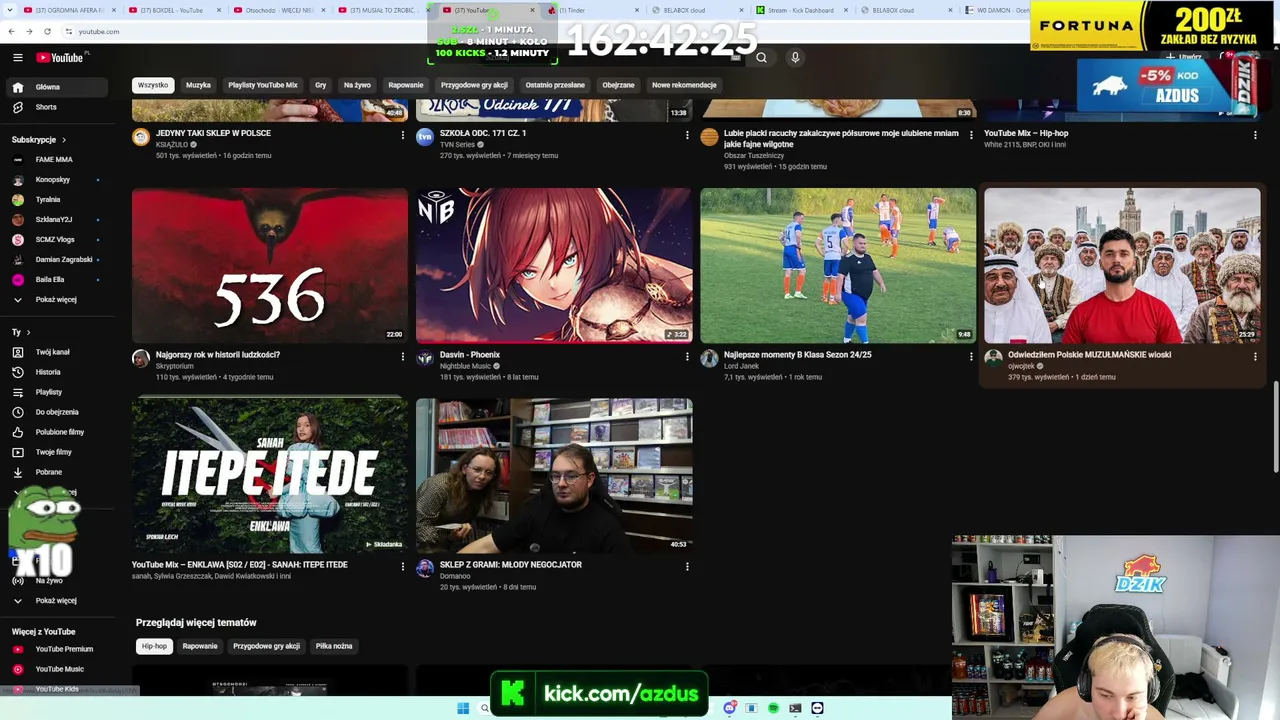Viewport: 1280px width, 720px height.
Task: Open Nightblue Music channel avatar
Action: pos(425,358)
